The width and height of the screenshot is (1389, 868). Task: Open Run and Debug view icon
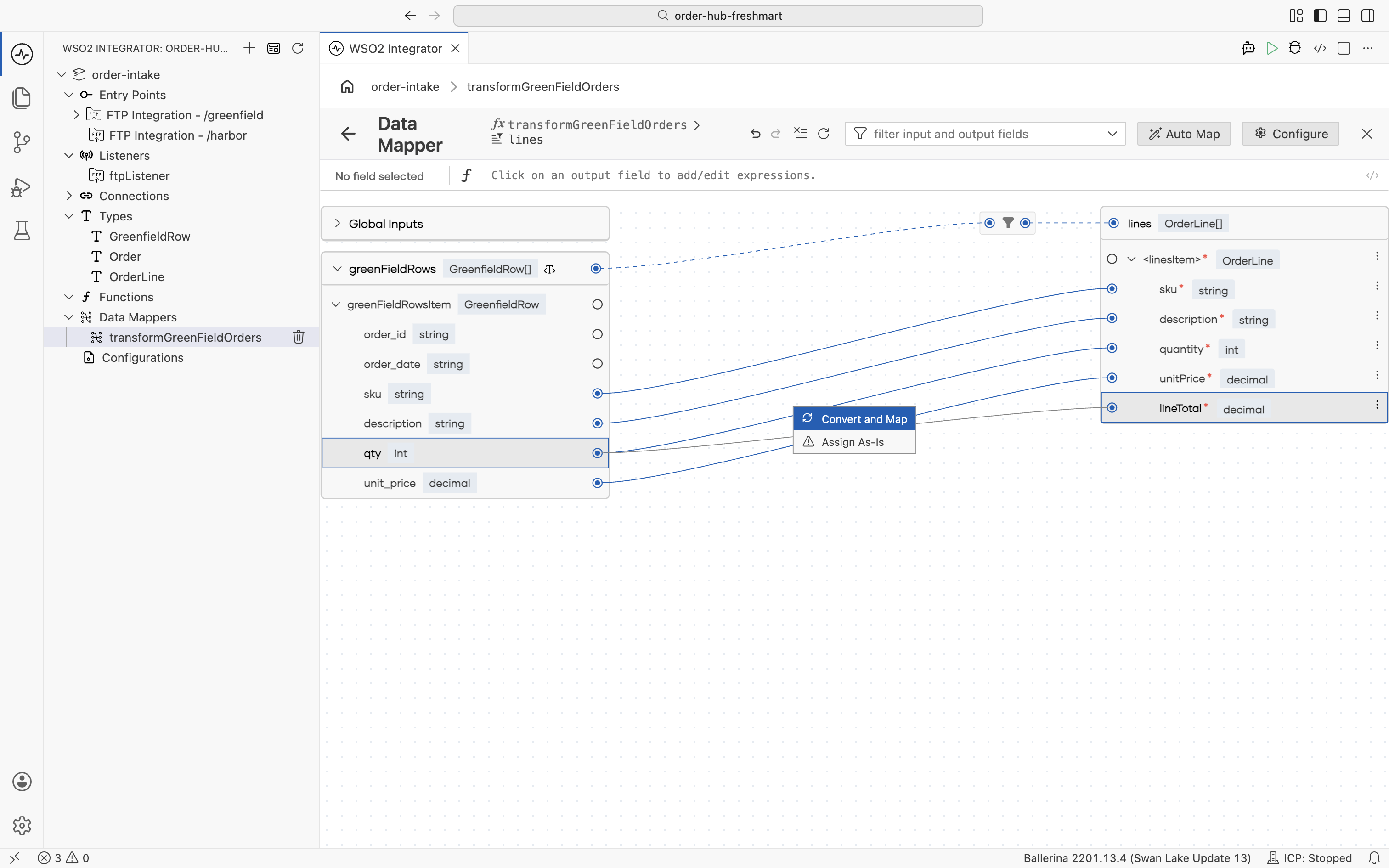(22, 187)
